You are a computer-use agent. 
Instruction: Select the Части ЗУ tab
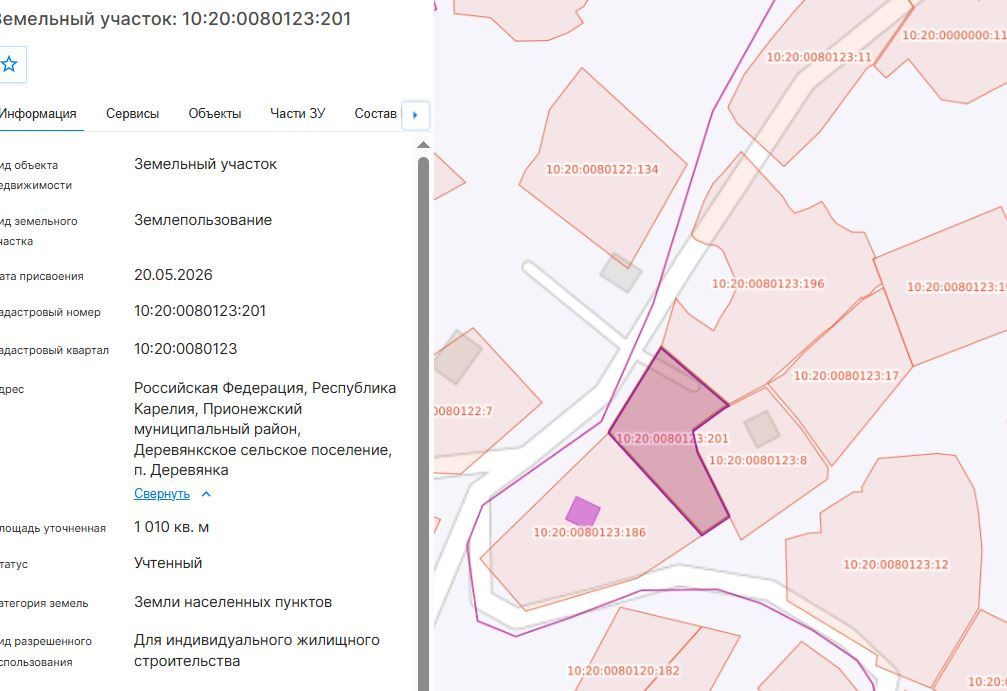tap(297, 114)
